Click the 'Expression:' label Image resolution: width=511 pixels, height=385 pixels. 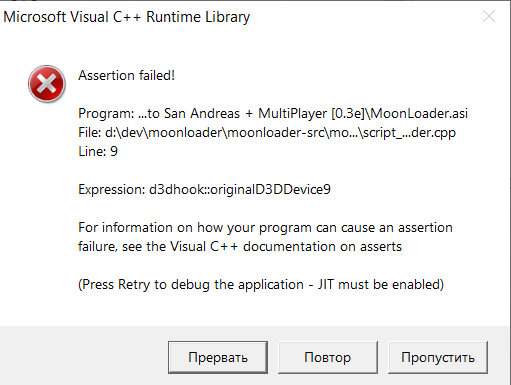coord(112,190)
